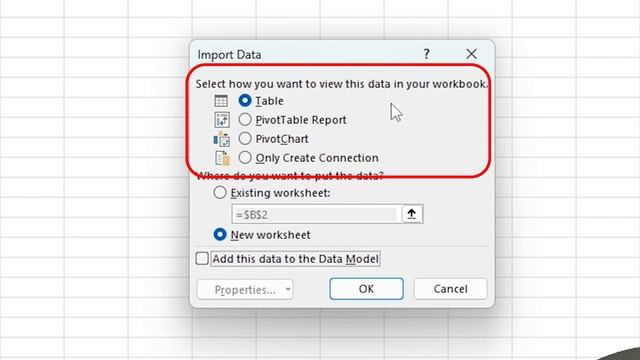Open the Properties dropdown arrow

click(x=288, y=289)
